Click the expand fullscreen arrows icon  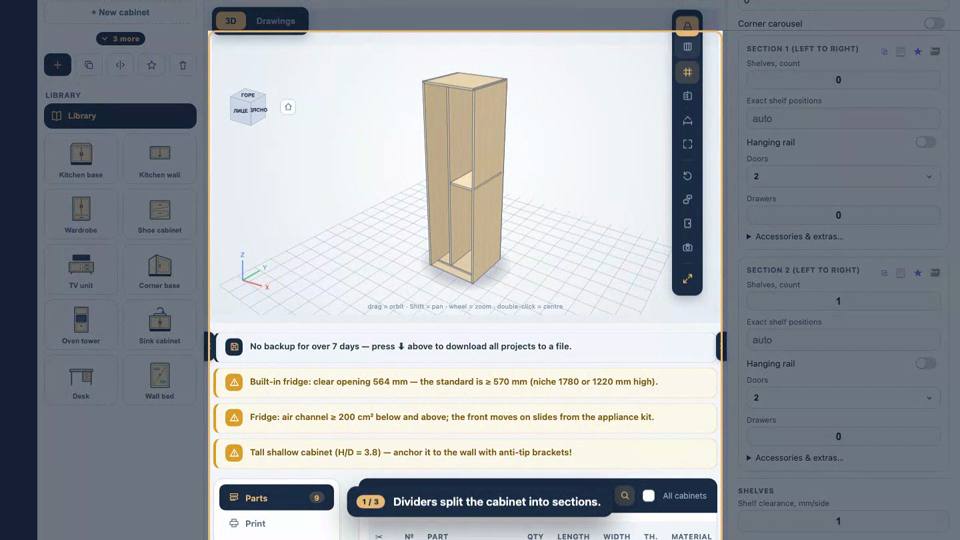pos(687,279)
